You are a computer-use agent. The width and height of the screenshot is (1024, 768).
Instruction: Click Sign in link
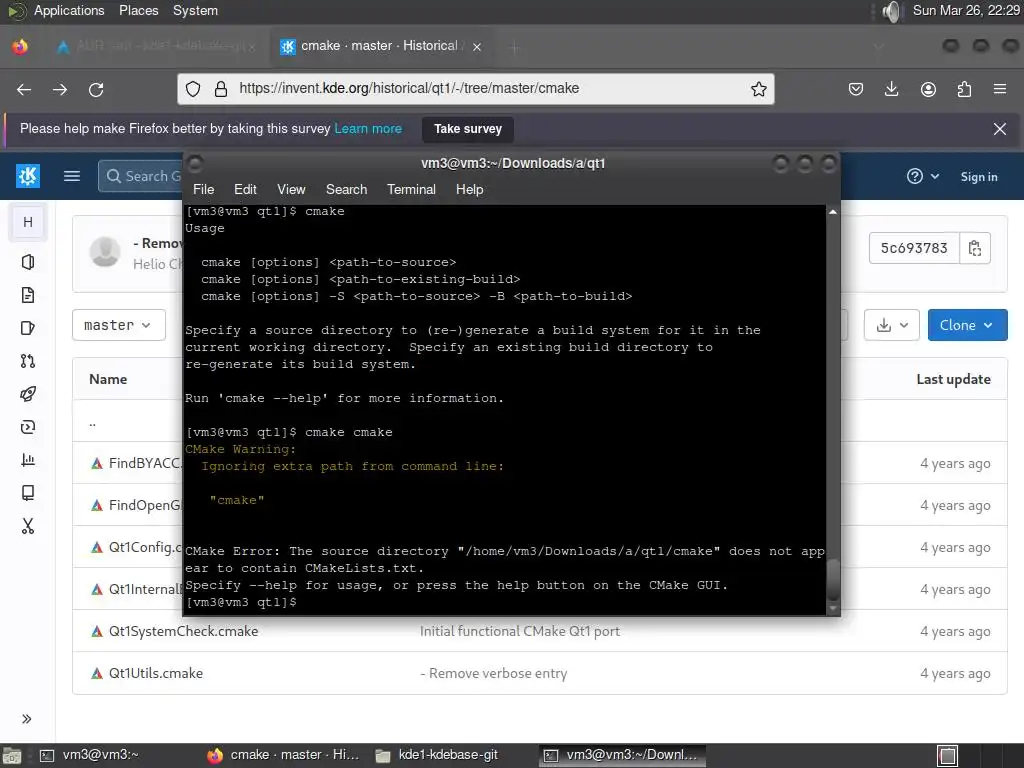[978, 176]
